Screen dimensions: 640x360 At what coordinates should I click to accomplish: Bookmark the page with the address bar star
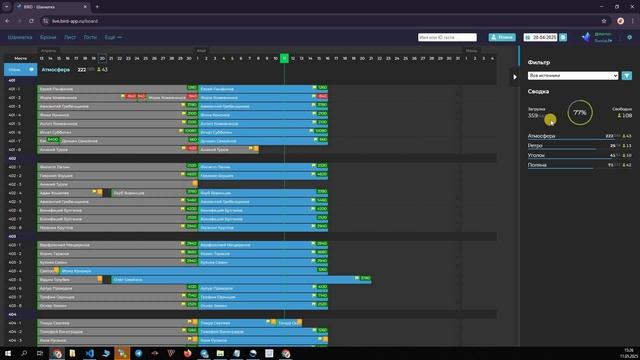pos(604,21)
